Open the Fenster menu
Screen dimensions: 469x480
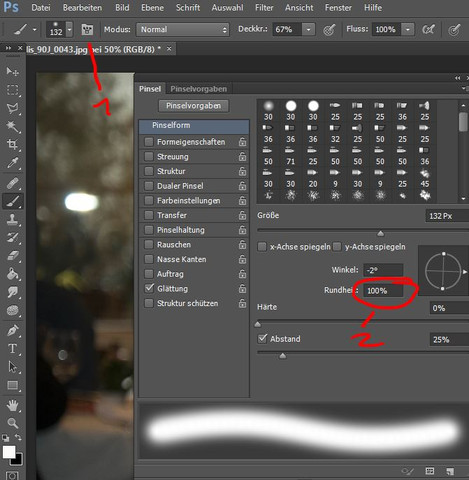[338, 8]
